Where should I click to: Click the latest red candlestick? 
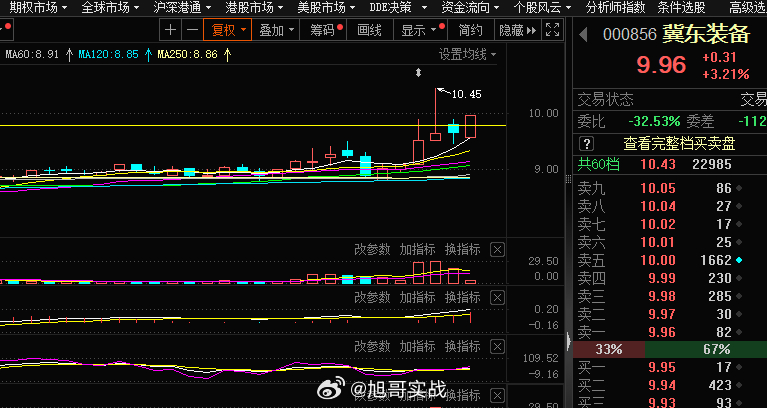point(471,126)
